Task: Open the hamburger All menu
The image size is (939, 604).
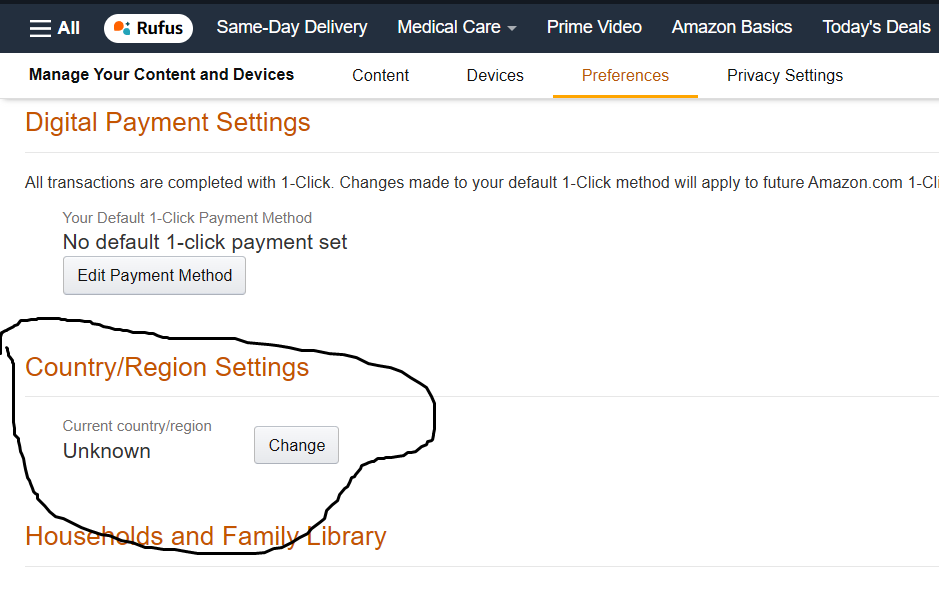Action: pyautogui.click(x=55, y=28)
